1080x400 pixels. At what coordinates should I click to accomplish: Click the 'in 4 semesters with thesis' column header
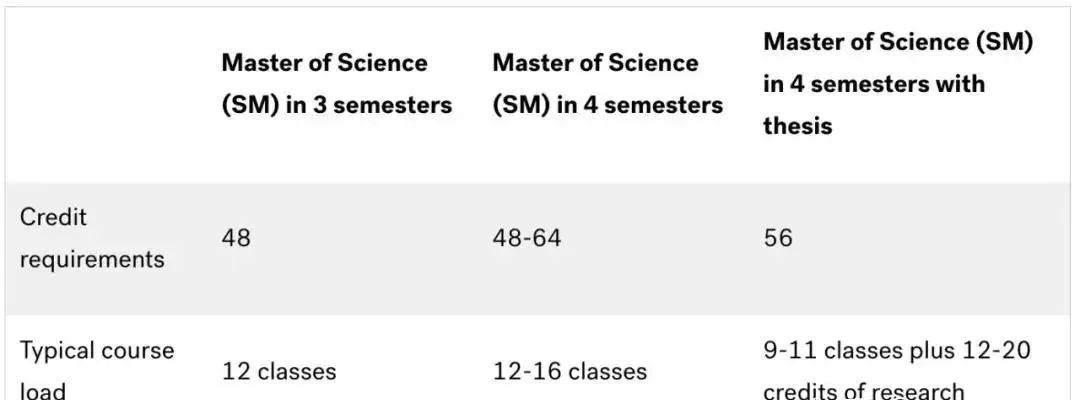pos(898,84)
